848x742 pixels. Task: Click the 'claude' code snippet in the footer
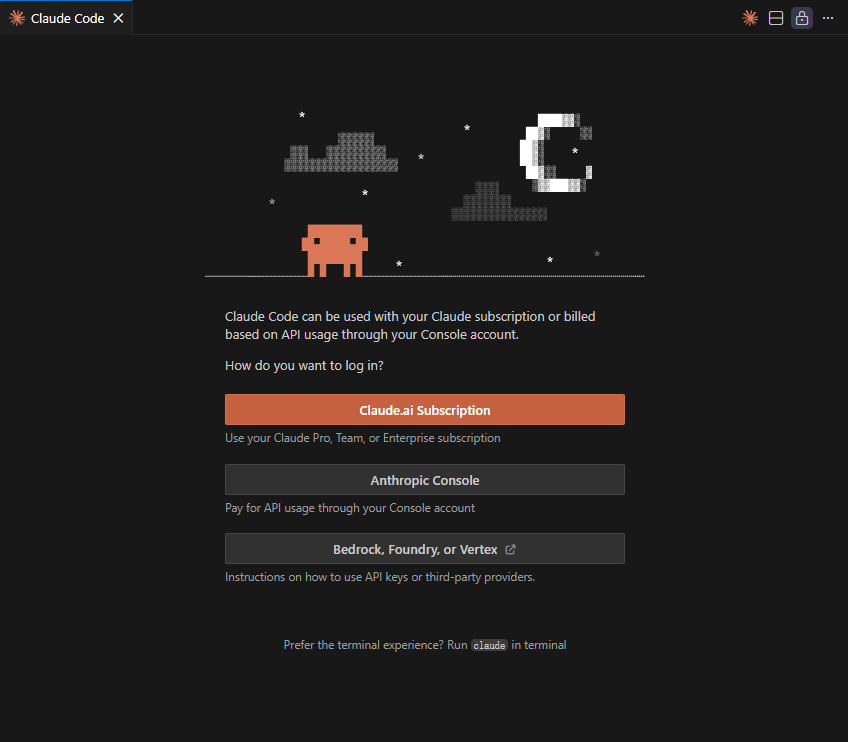pyautogui.click(x=489, y=645)
